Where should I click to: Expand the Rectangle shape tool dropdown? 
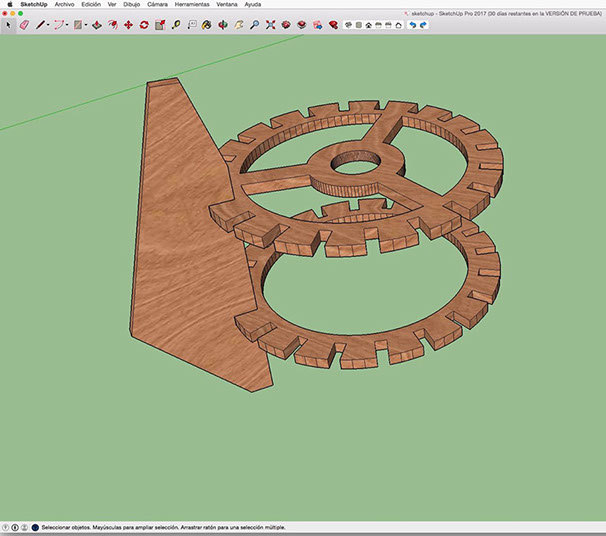point(86,25)
